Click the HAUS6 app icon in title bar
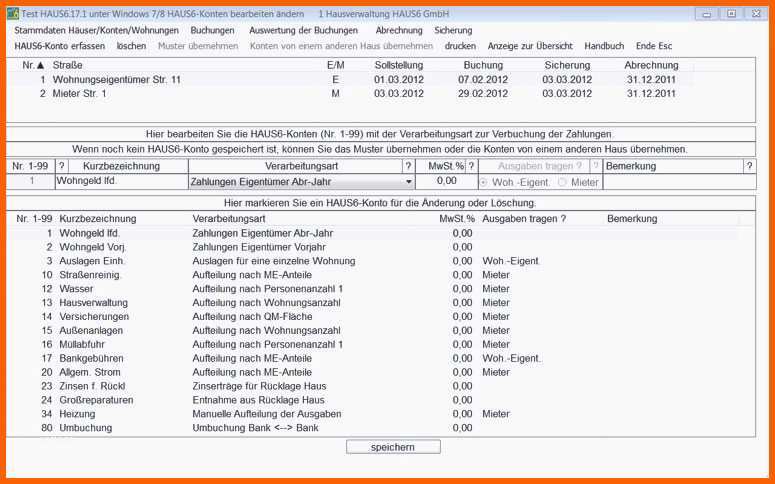Screen dimensions: 775x484 pos(12,14)
